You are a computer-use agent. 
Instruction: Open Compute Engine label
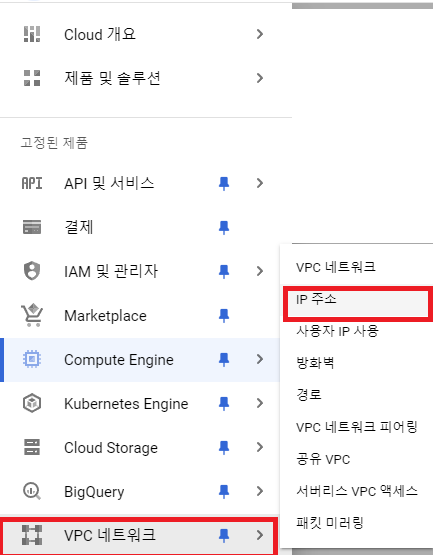[119, 360]
